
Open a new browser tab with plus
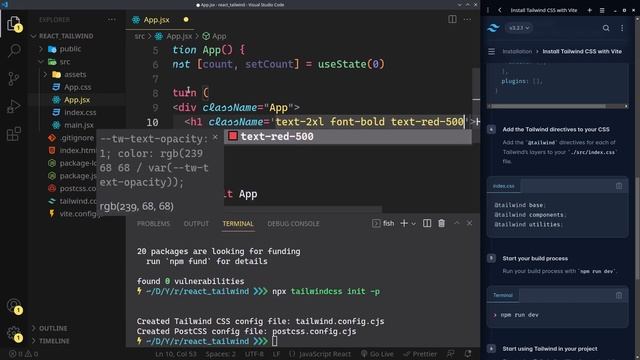[589, 10]
